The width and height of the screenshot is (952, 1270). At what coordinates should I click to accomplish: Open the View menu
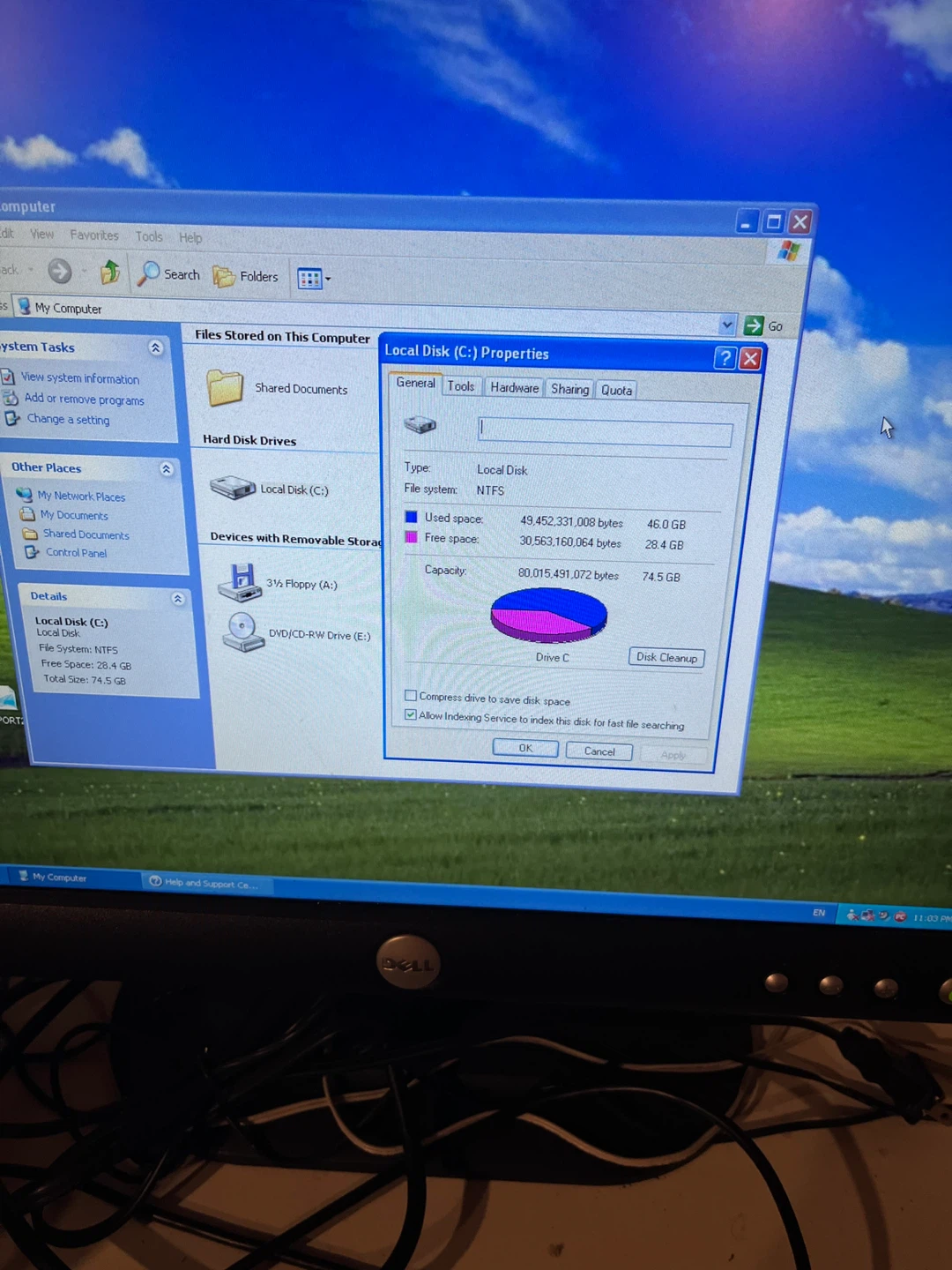pos(41,234)
